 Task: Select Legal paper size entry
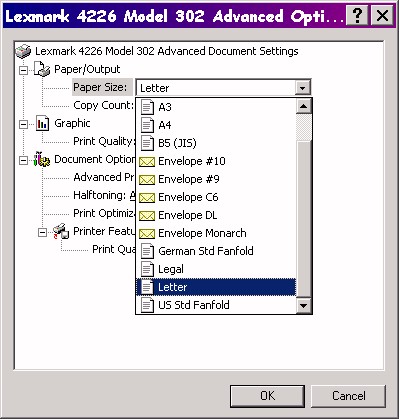point(216,269)
